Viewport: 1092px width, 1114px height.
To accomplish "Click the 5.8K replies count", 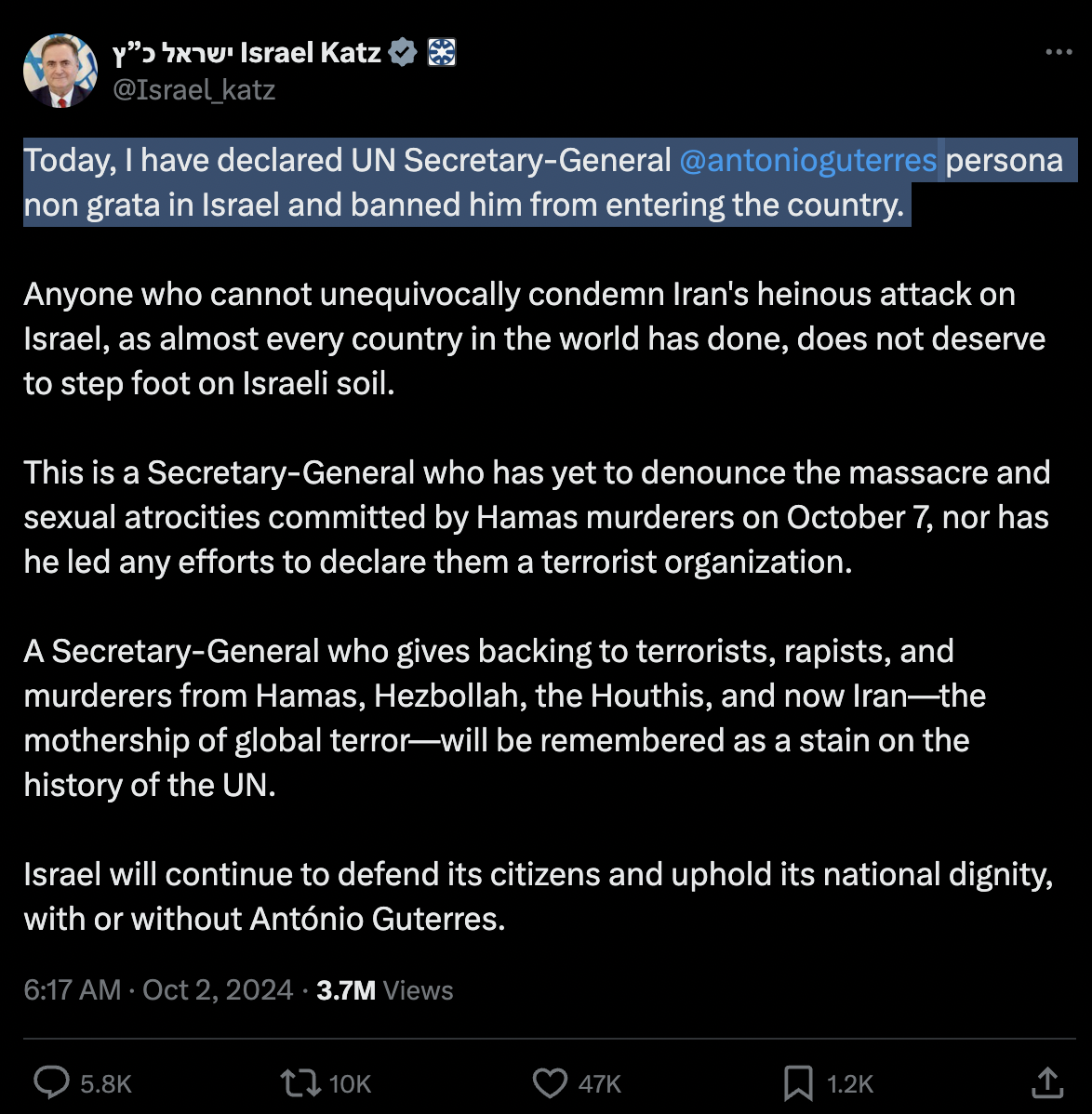I will click(106, 1083).
